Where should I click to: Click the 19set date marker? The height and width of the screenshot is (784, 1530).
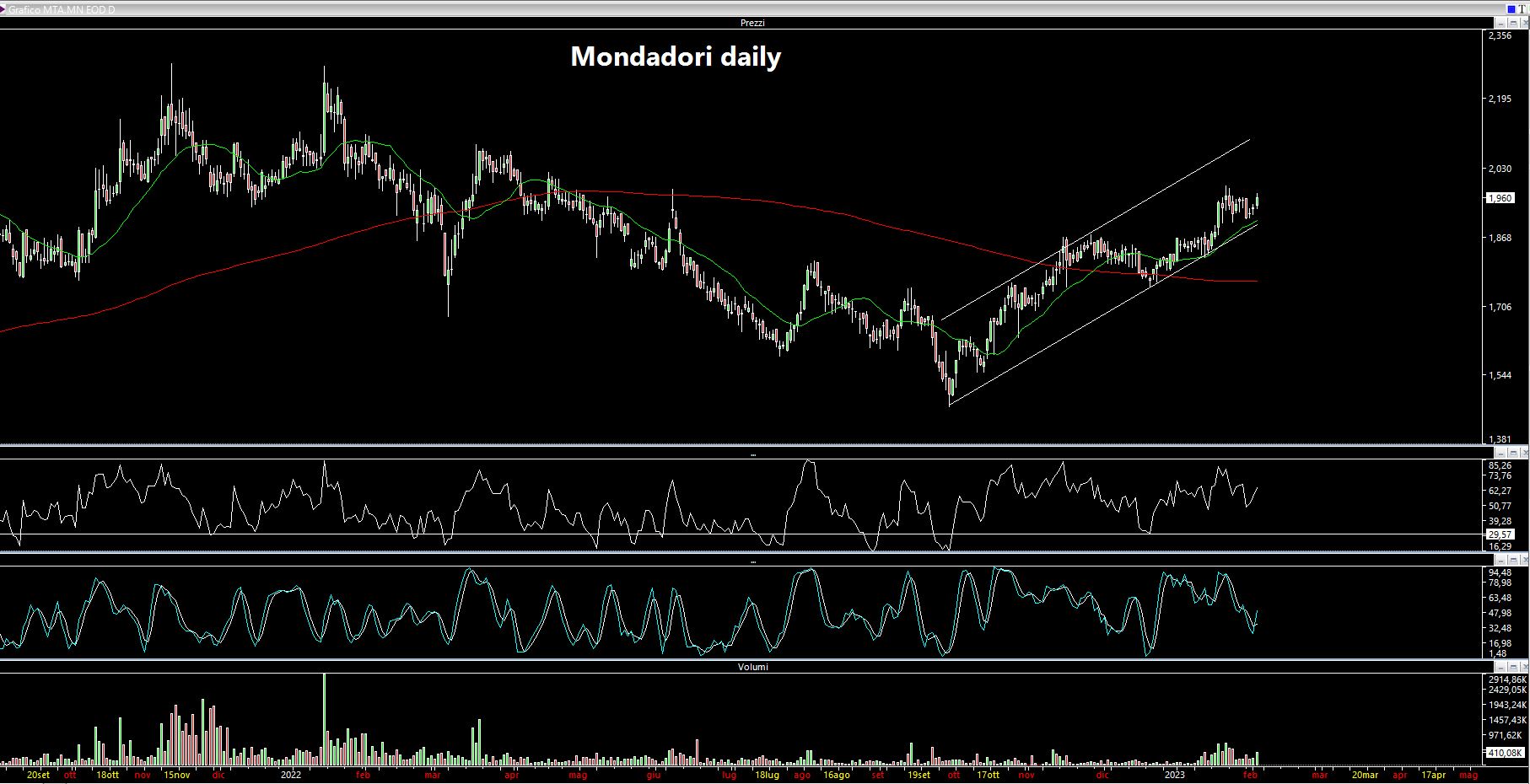point(919,775)
